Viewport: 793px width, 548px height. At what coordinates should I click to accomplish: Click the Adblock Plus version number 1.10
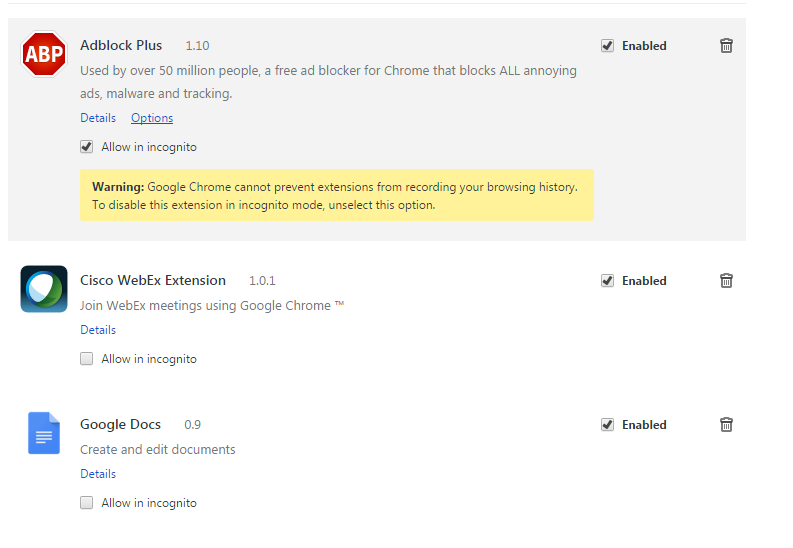(x=197, y=46)
